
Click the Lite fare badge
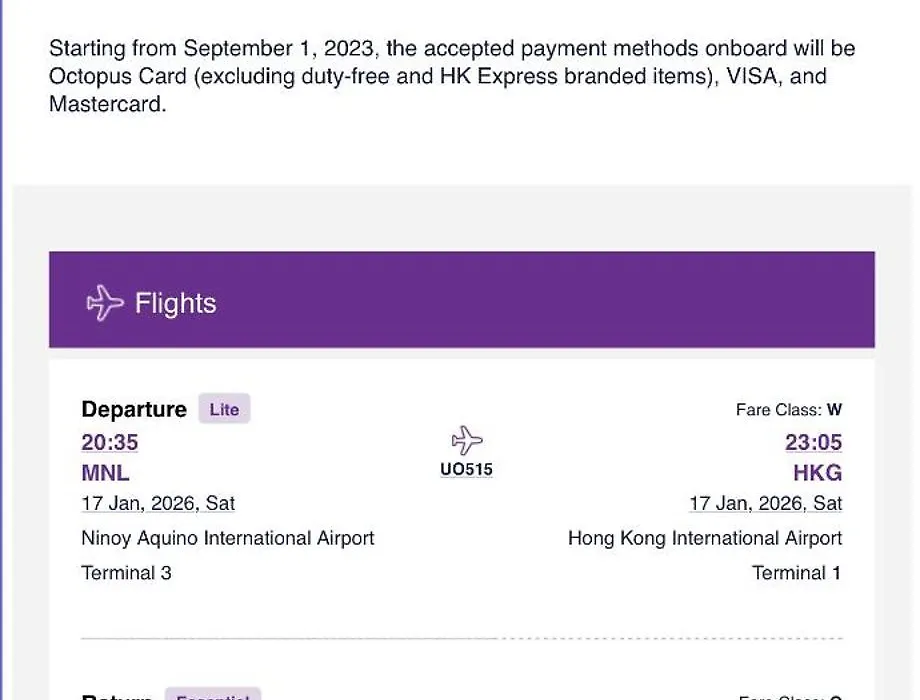click(x=224, y=409)
